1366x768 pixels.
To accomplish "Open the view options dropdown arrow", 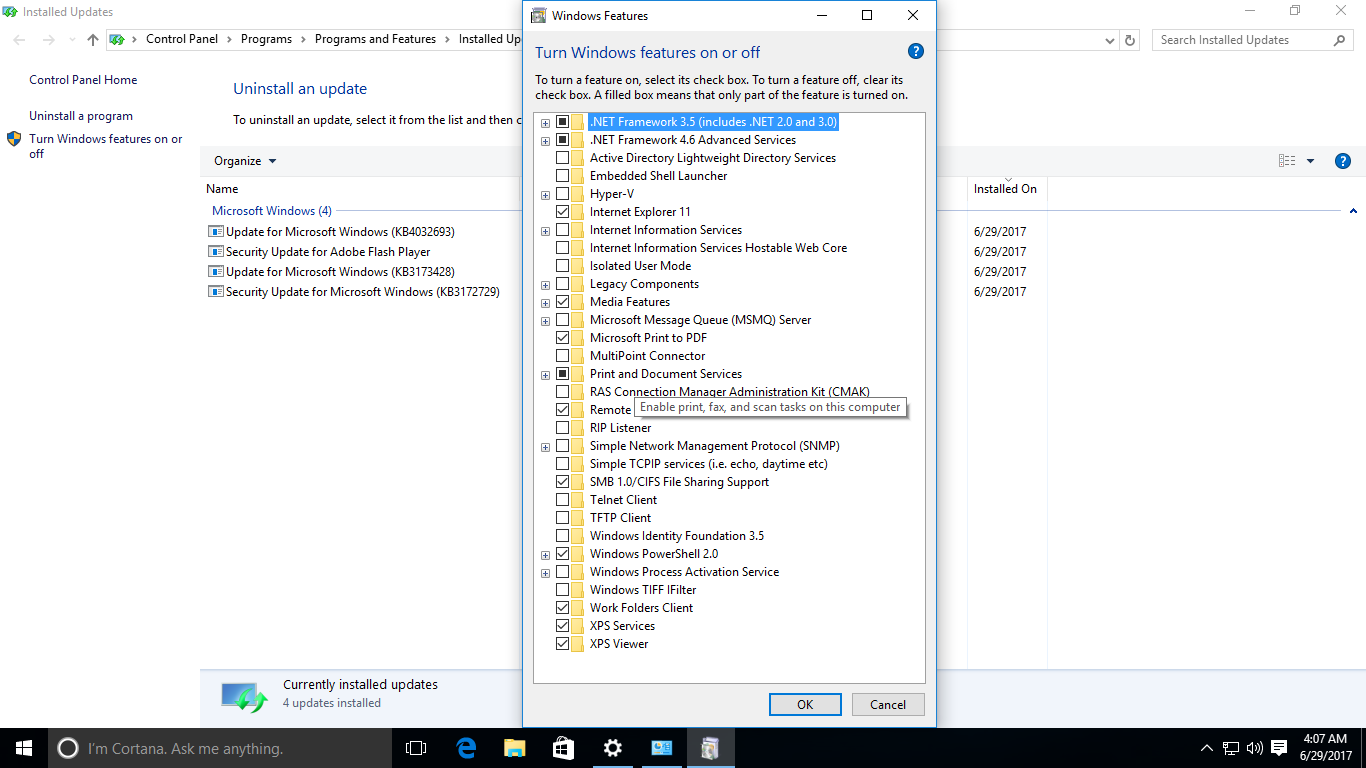I will (x=1310, y=161).
